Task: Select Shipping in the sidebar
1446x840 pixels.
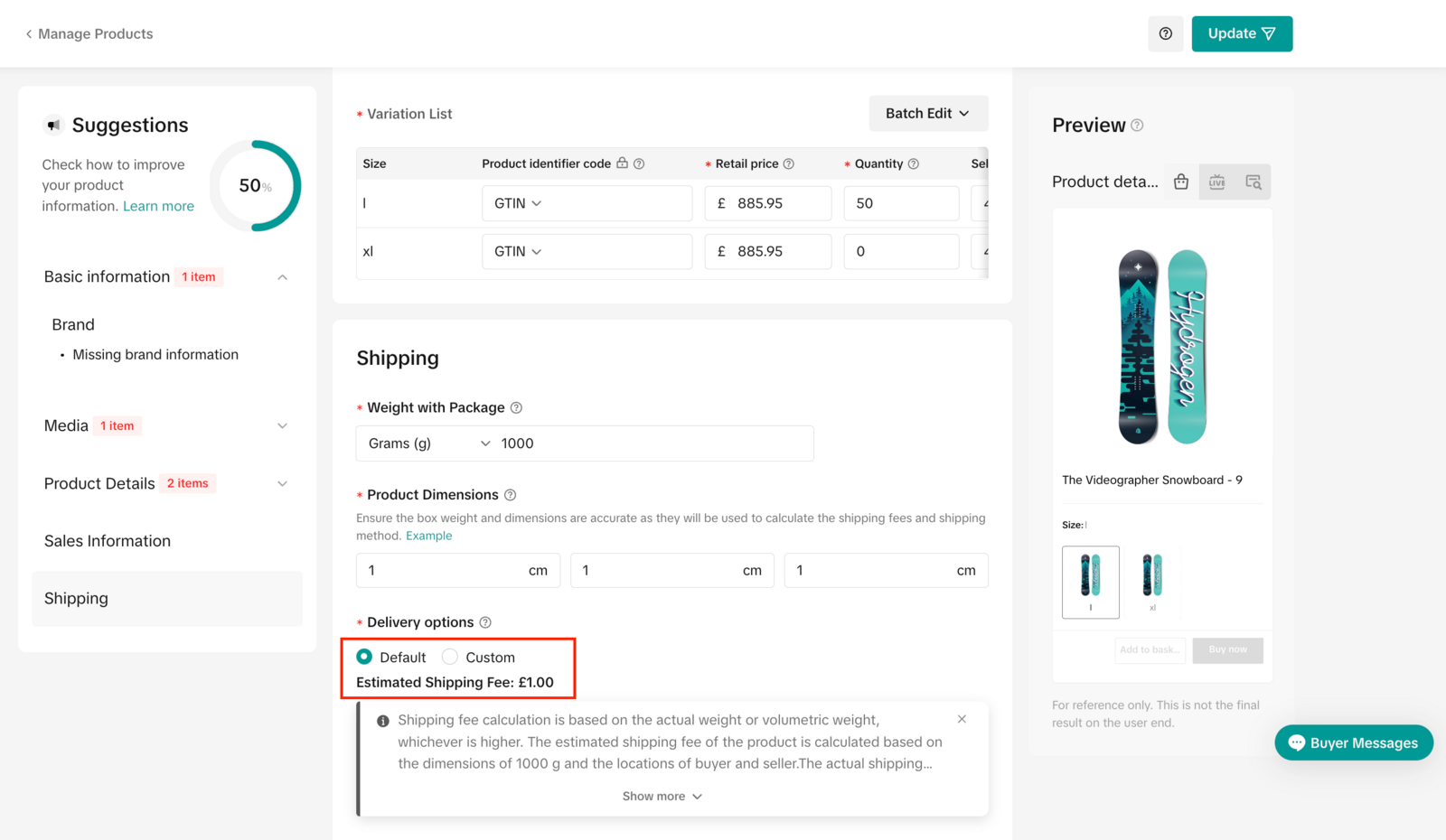Action: (x=76, y=598)
